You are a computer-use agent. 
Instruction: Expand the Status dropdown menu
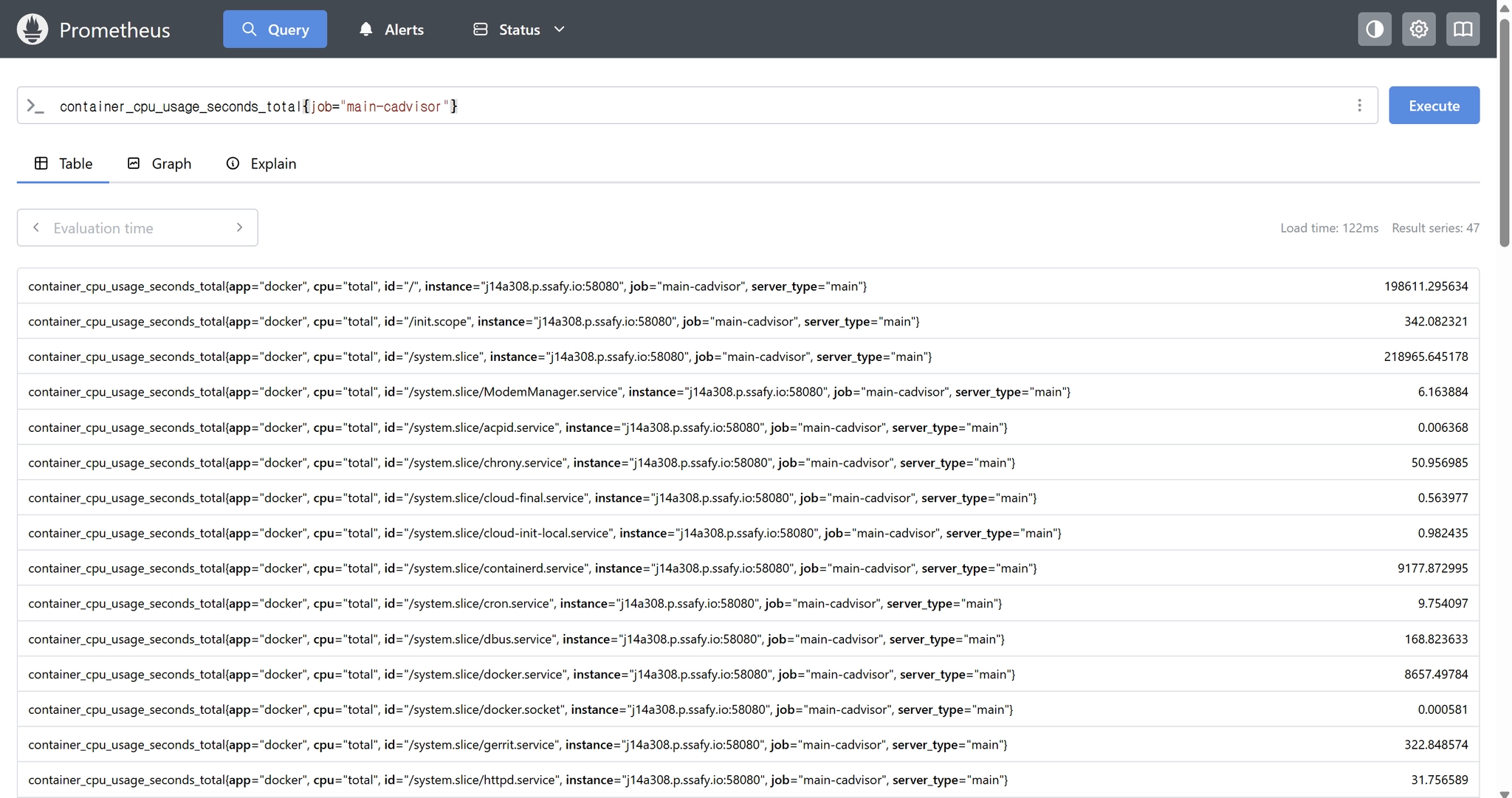coord(519,30)
